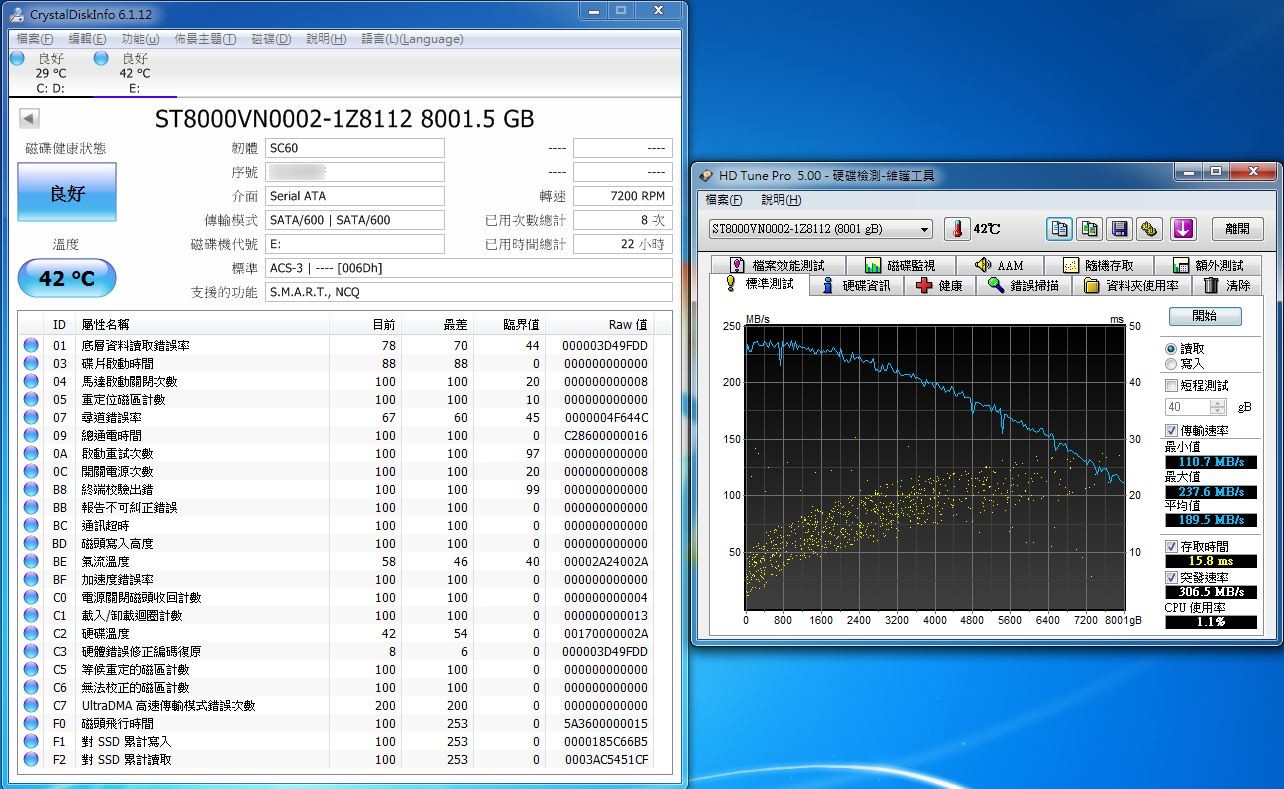Click the copy screenshot icon in HD Tune toolbar
This screenshot has height=789, width=1284.
pyautogui.click(x=1090, y=228)
